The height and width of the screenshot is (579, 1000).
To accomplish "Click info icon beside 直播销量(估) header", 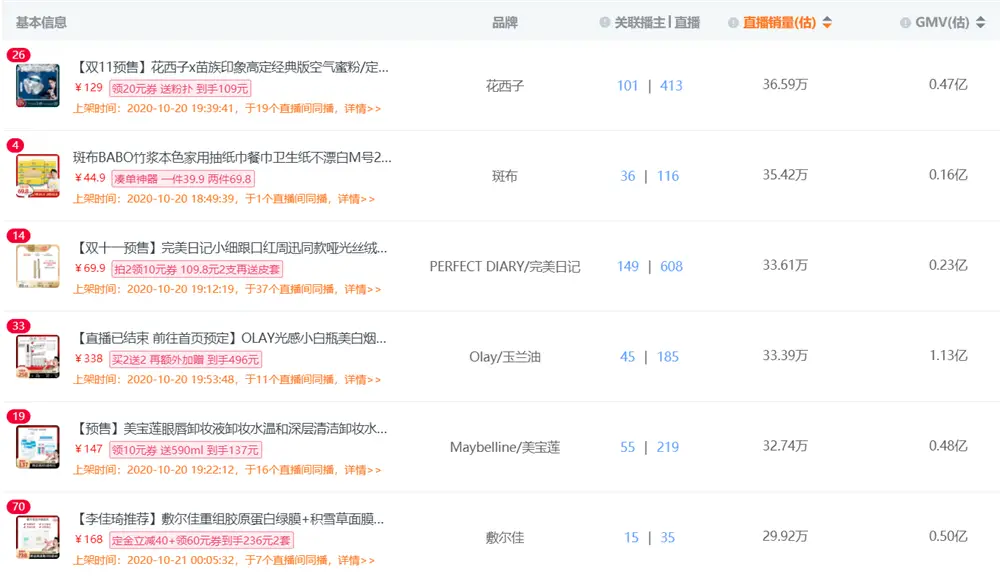I will point(733,22).
